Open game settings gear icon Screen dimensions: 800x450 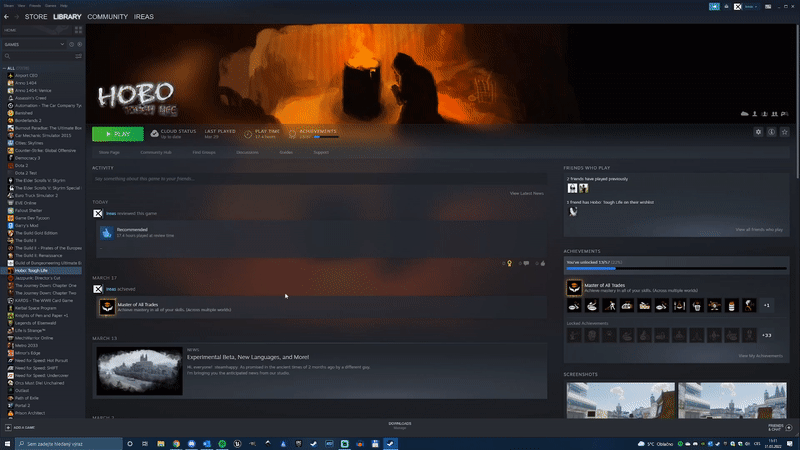click(758, 132)
